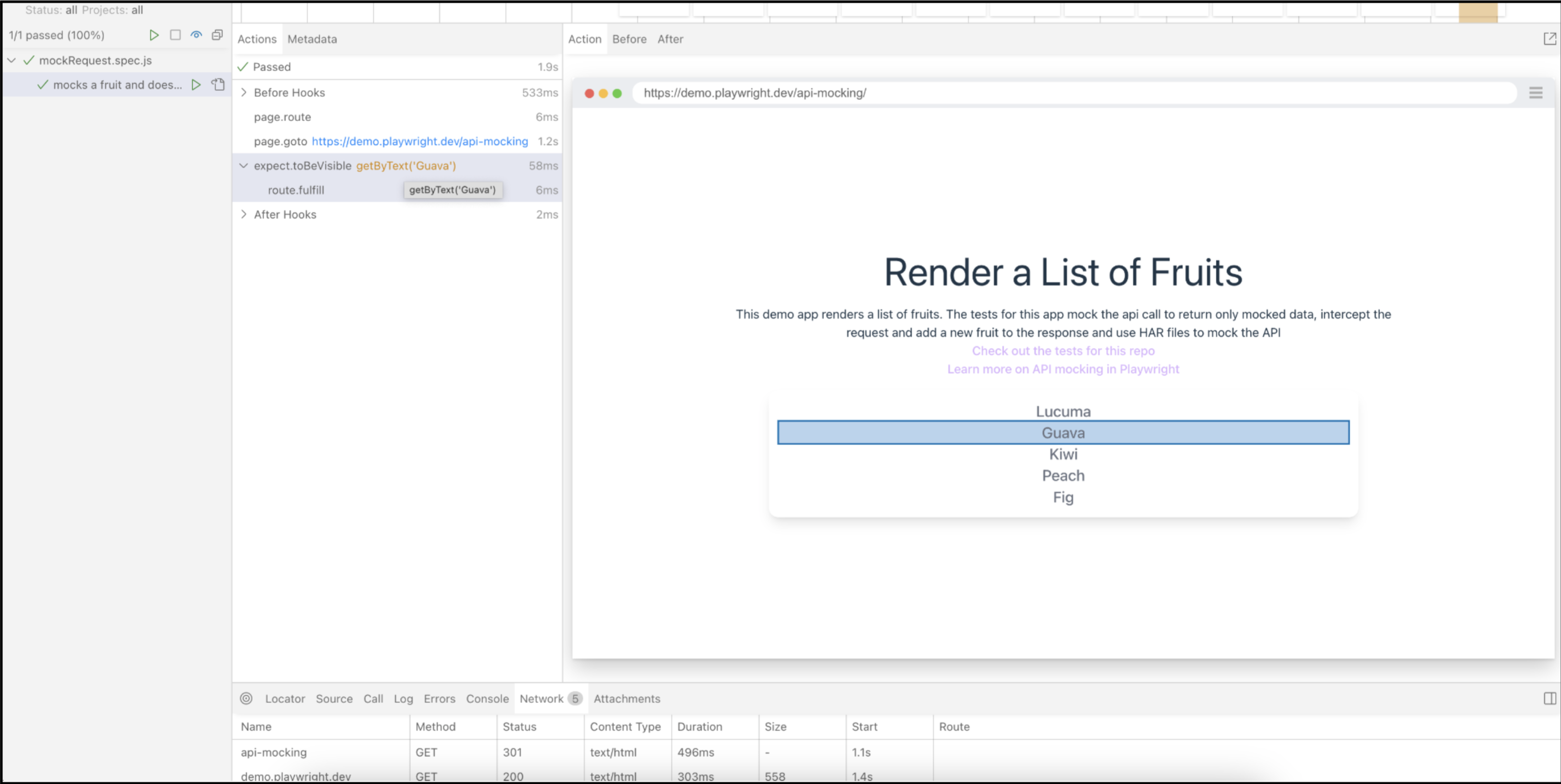Click the highlighted timeline segment
Viewport: 1561px width, 784px height.
(1478, 12)
